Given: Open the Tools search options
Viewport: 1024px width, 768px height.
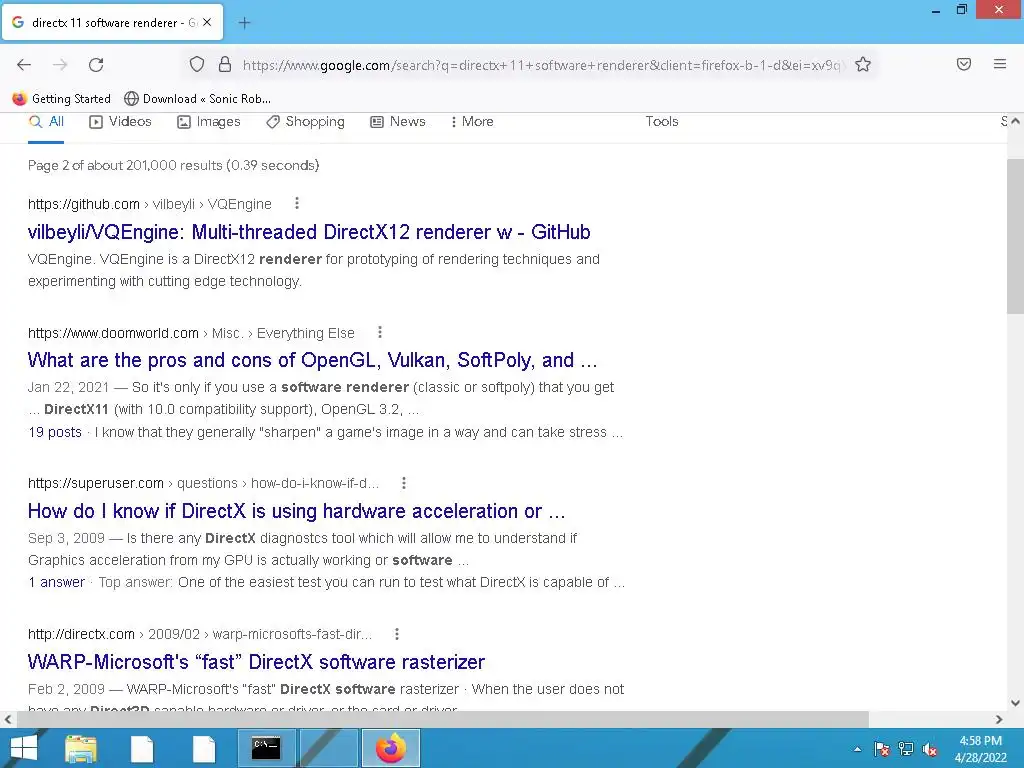Looking at the screenshot, I should 662,121.
